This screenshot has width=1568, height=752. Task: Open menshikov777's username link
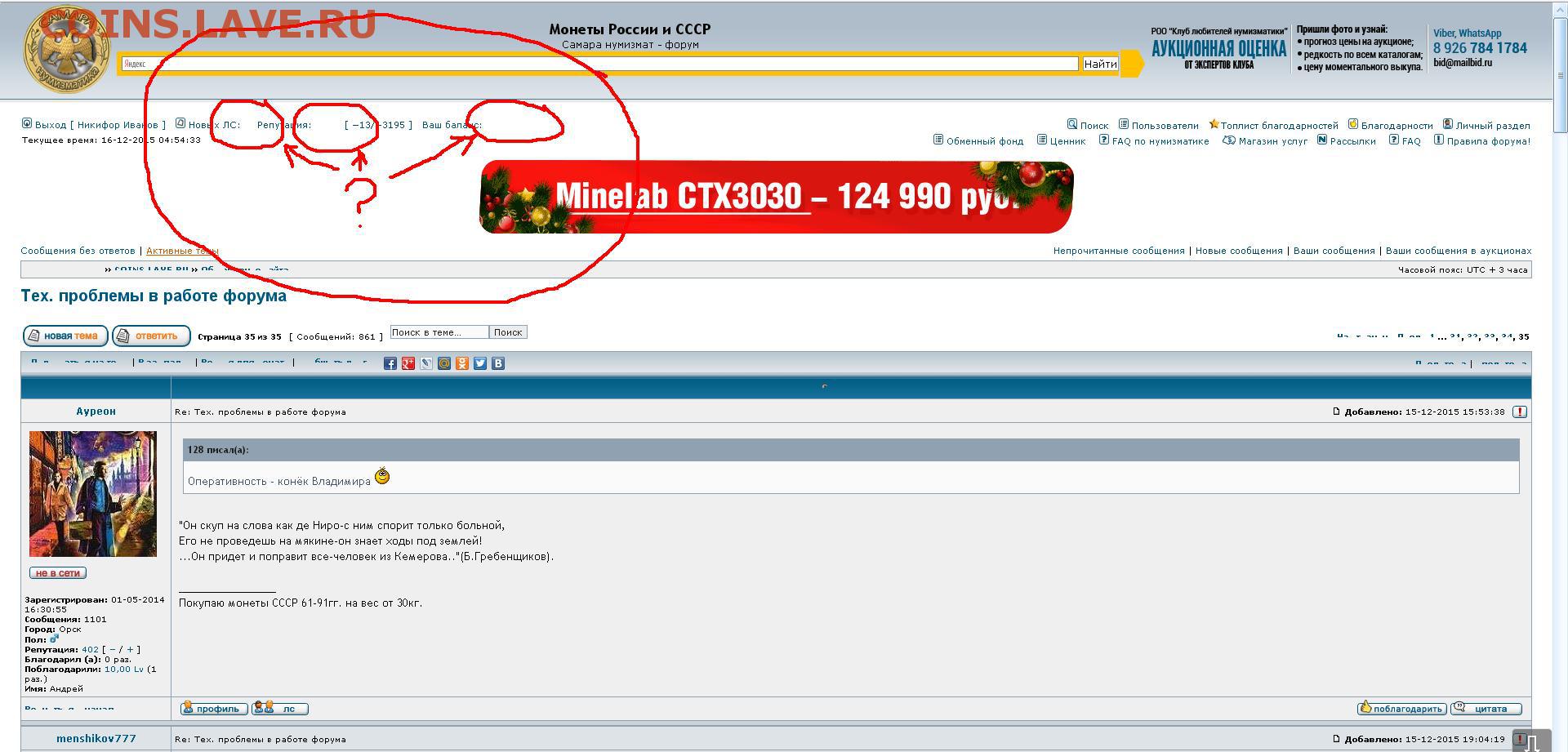96,738
